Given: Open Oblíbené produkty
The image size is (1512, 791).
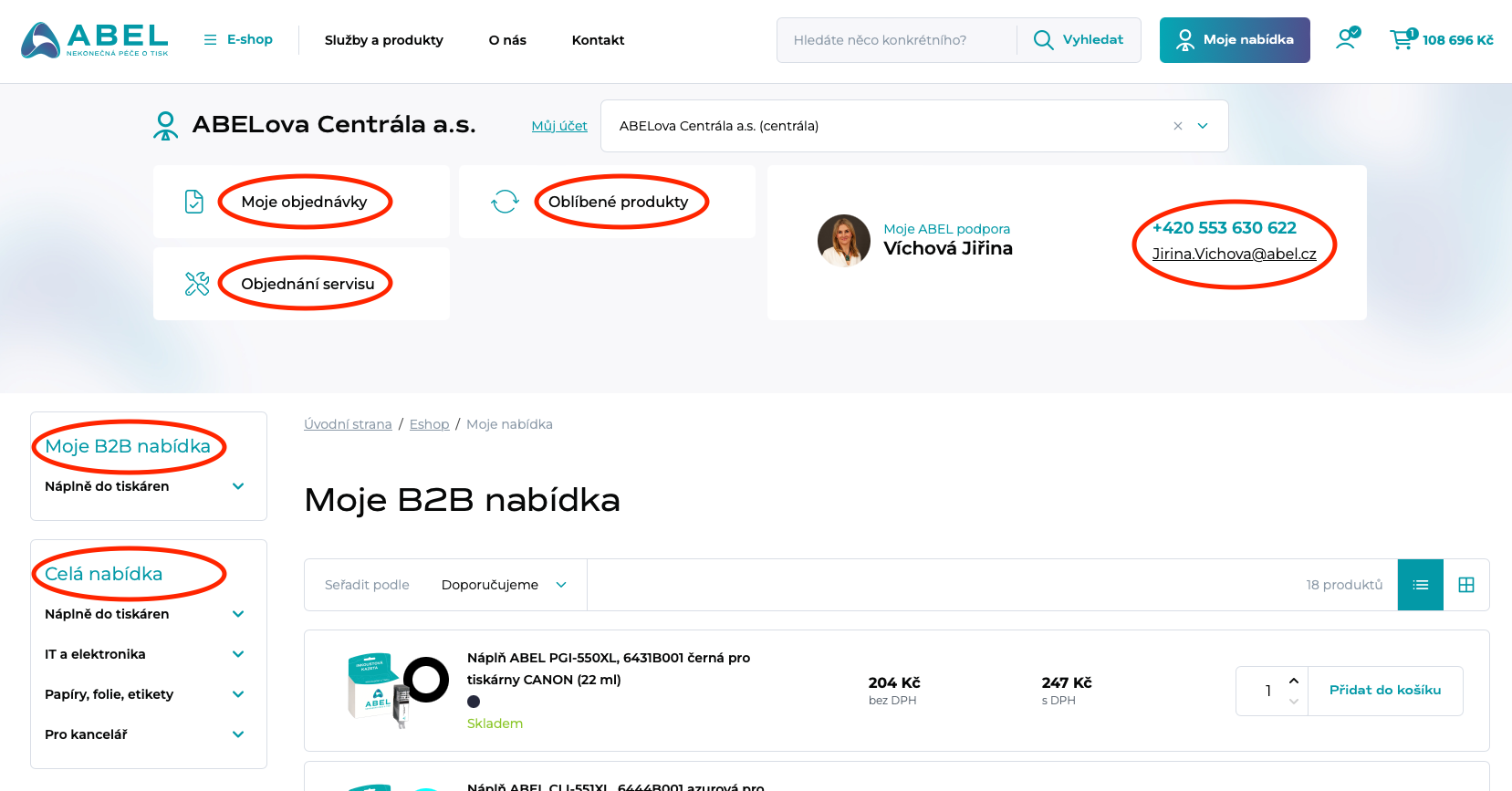Looking at the screenshot, I should coord(618,202).
